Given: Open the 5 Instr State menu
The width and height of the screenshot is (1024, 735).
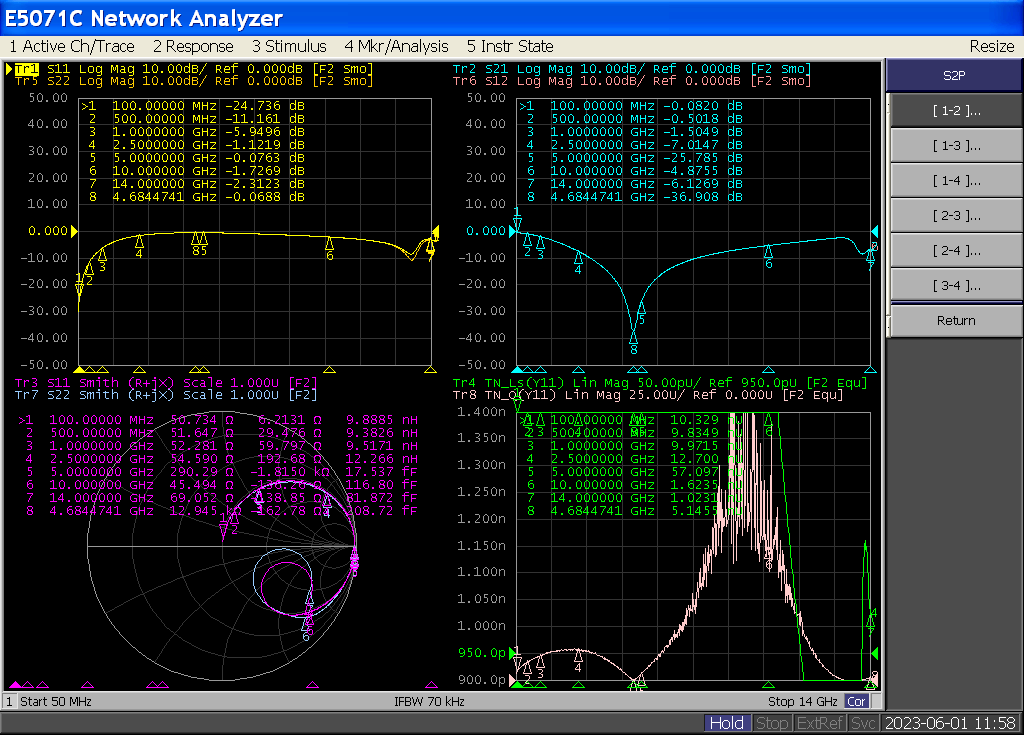Looking at the screenshot, I should point(510,46).
